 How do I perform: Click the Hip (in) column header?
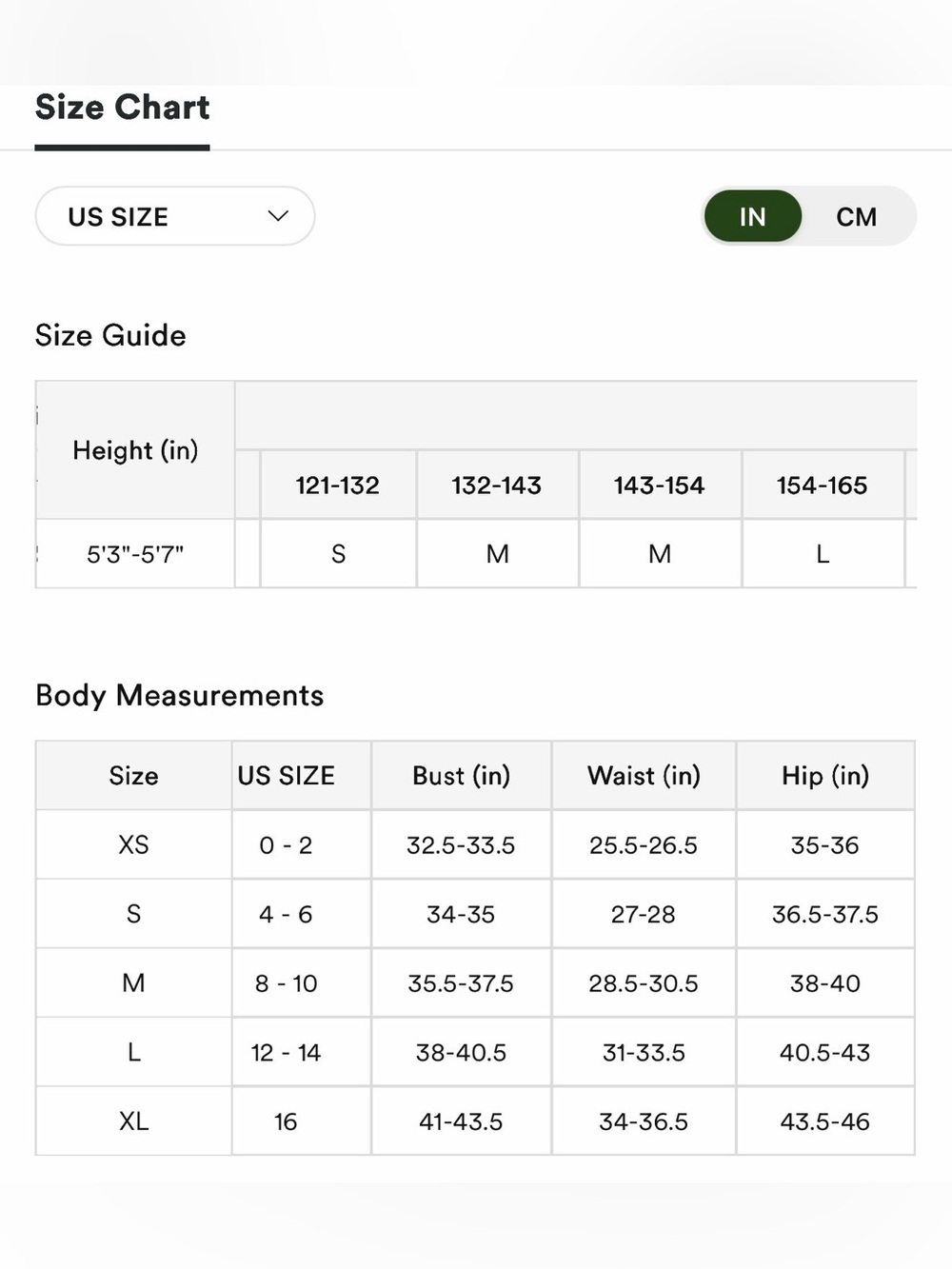click(825, 776)
